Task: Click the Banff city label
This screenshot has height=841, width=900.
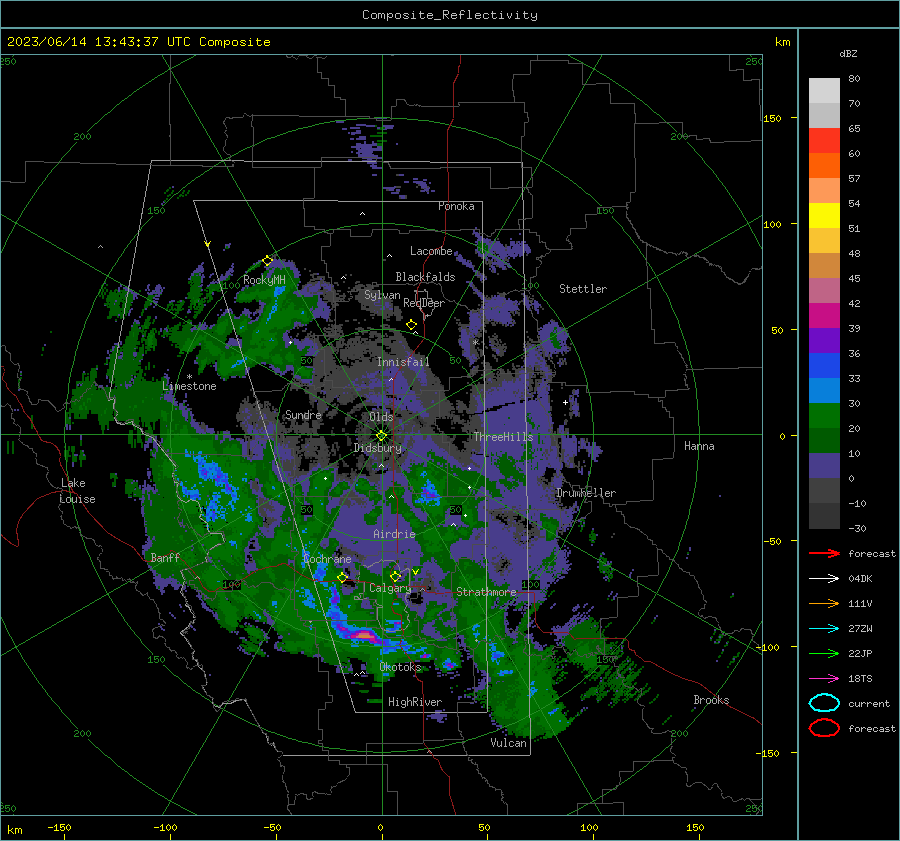Action: 165,557
